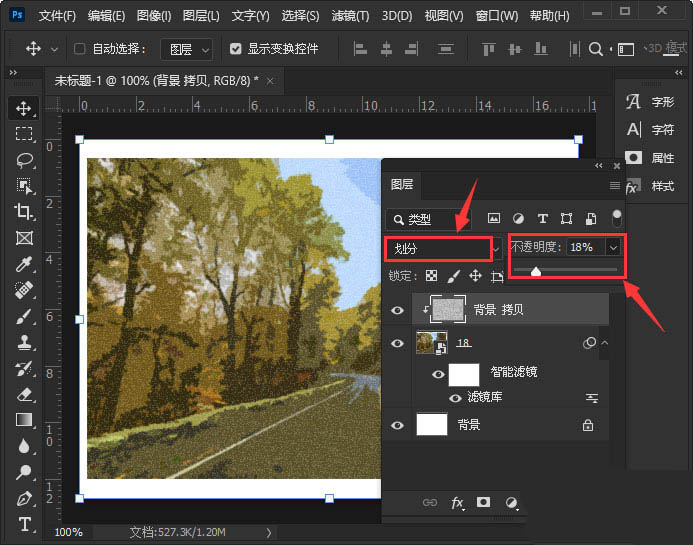Toggle the layer filtering switch
Image resolution: width=693 pixels, height=545 pixels.
point(616,218)
